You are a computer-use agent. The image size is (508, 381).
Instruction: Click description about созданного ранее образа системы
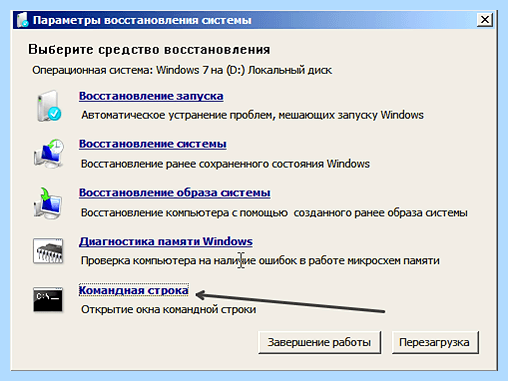pyautogui.click(x=274, y=213)
